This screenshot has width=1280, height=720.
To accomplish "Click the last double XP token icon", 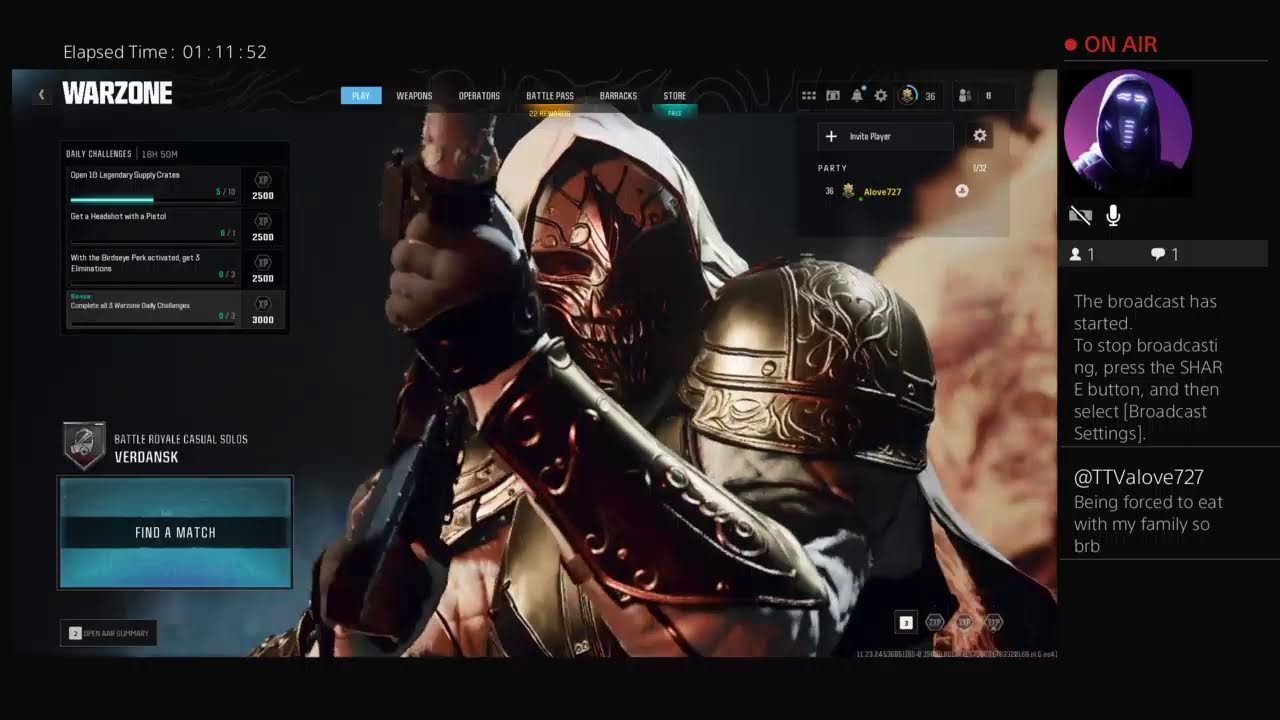I will [x=993, y=622].
